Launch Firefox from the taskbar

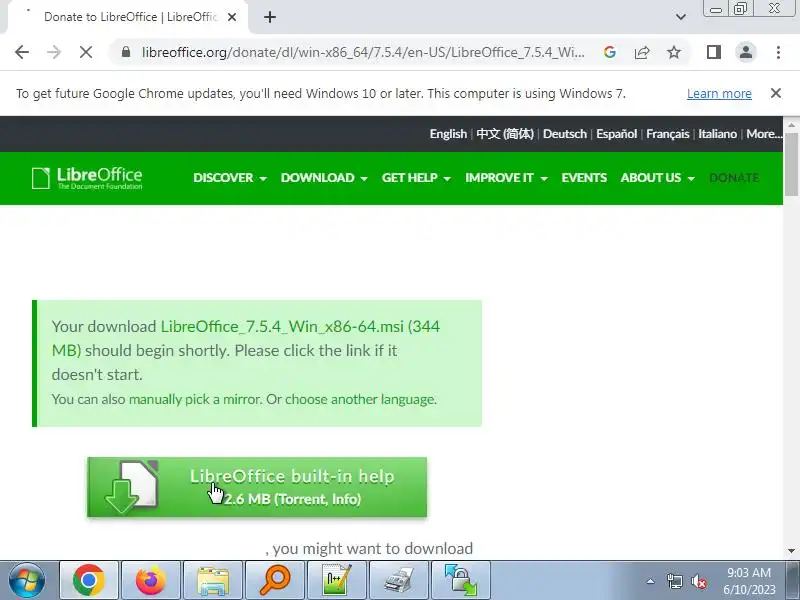tap(151, 581)
